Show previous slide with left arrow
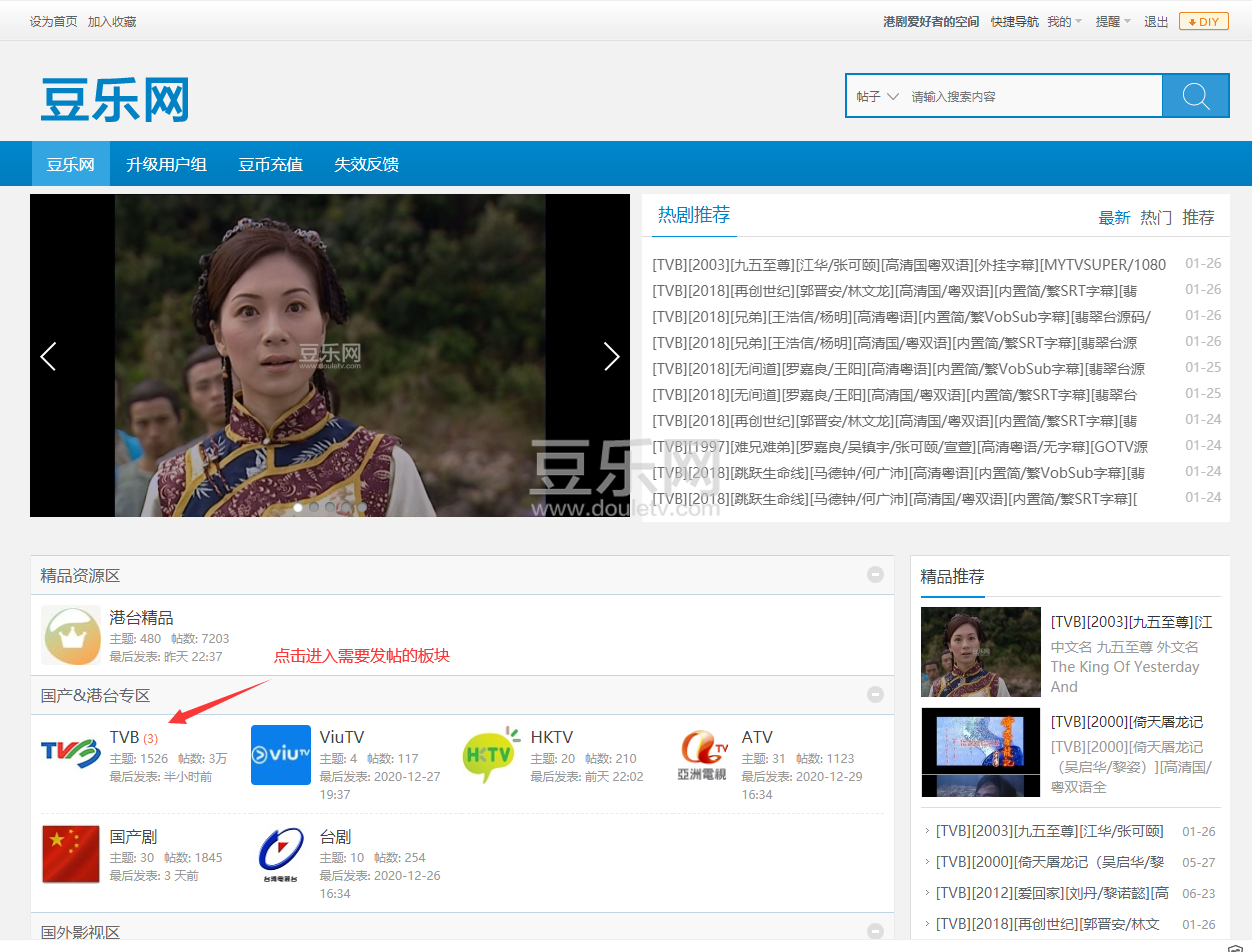The height and width of the screenshot is (952, 1252). 48,356
